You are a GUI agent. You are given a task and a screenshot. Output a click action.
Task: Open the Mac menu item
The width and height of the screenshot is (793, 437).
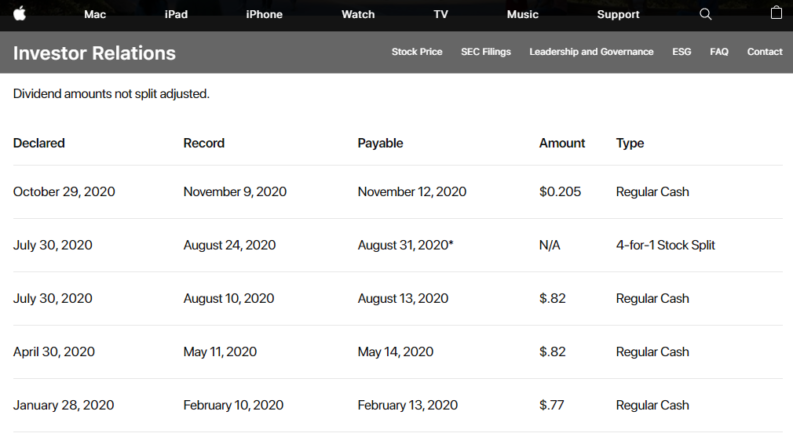pyautogui.click(x=95, y=15)
